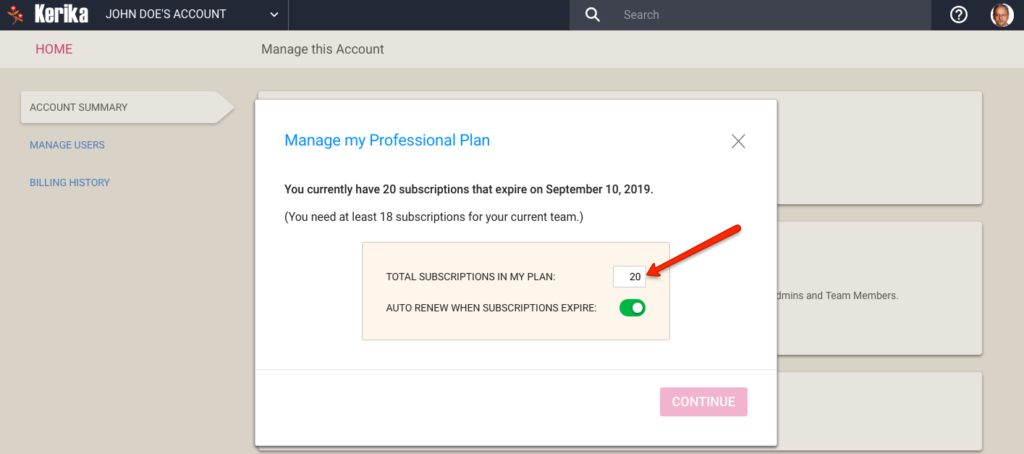Image resolution: width=1024 pixels, height=454 pixels.
Task: Click the Auto Renew When Subscriptions Expire label
Action: [x=492, y=308]
